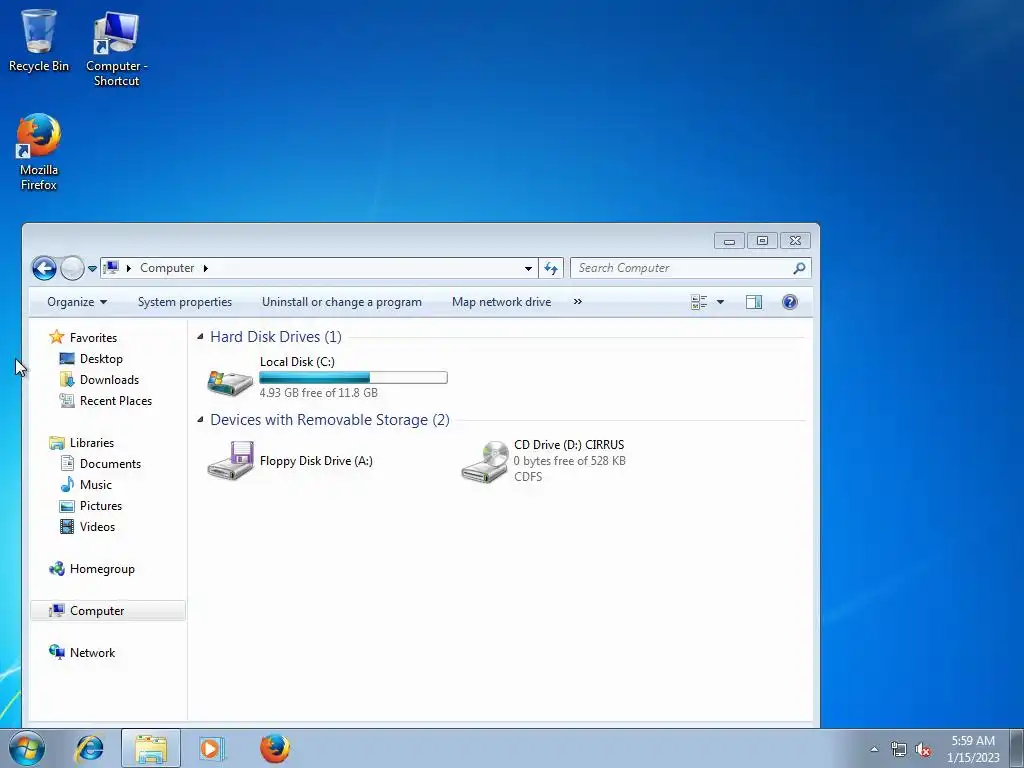Open Desktop under Favorites
The image size is (1024, 768).
click(x=101, y=359)
